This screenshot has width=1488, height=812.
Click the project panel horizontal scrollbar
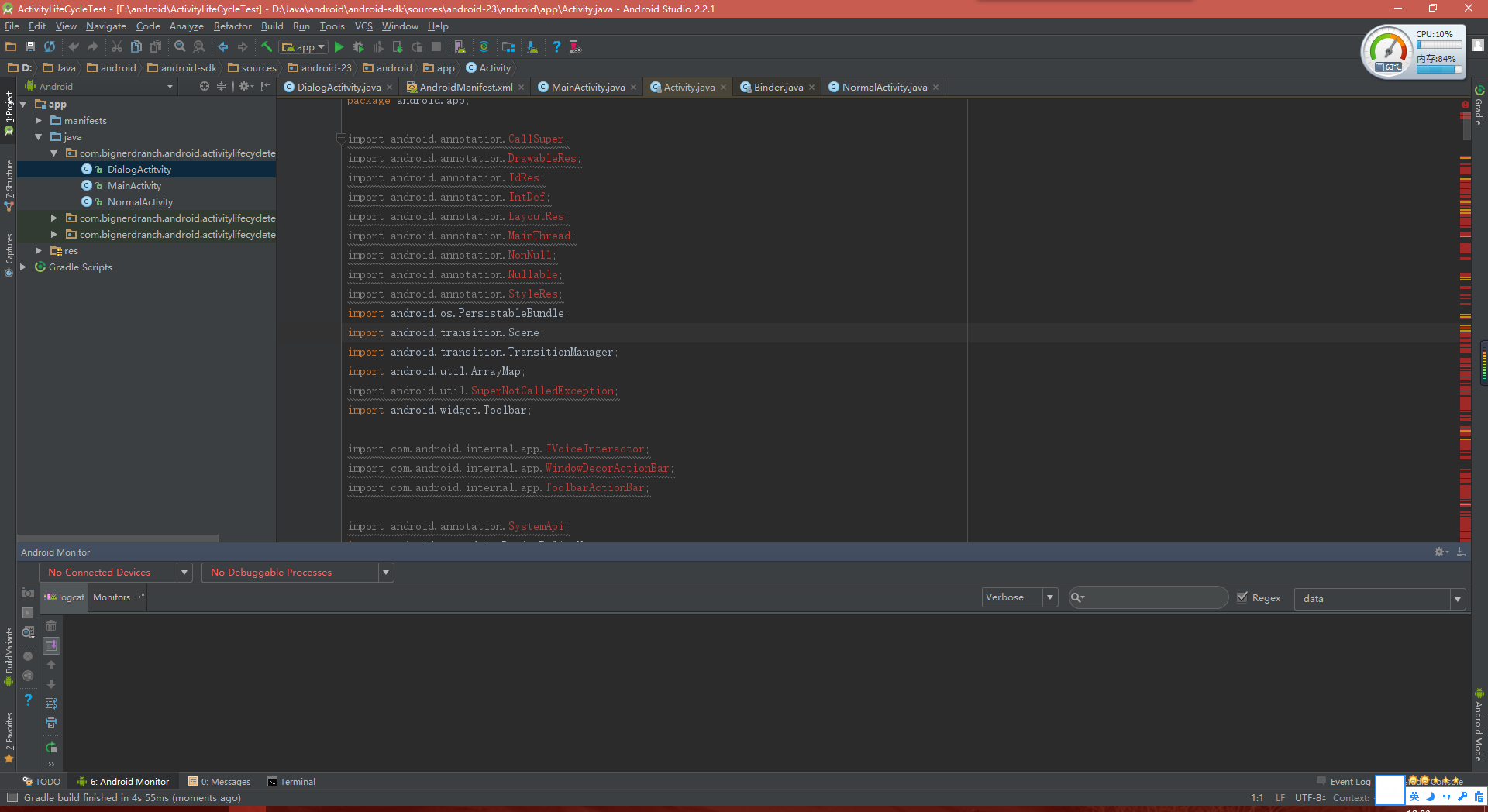118,538
